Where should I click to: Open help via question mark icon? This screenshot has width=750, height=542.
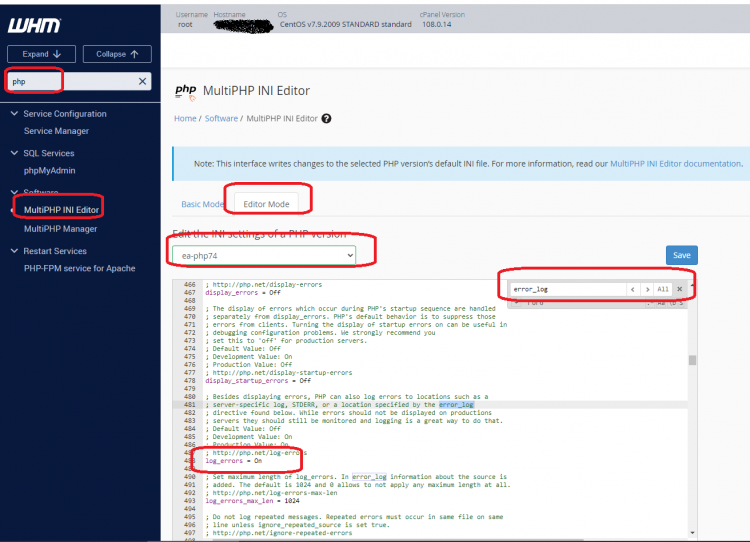point(326,118)
